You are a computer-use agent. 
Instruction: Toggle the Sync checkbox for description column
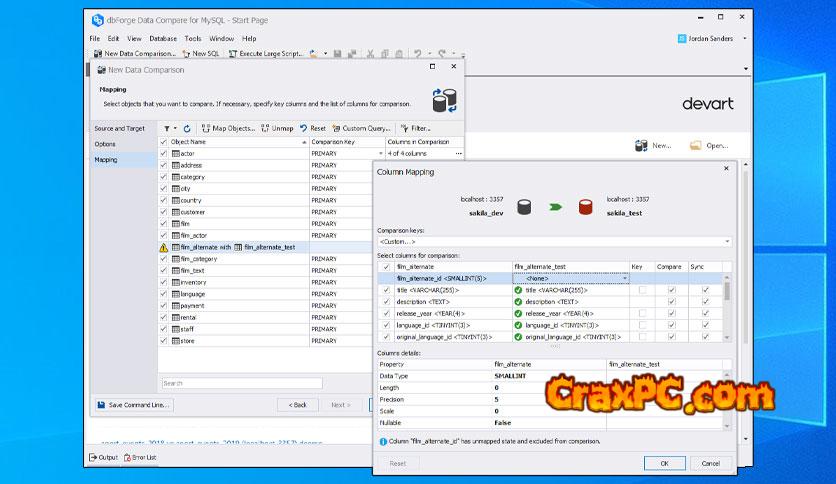pos(706,301)
